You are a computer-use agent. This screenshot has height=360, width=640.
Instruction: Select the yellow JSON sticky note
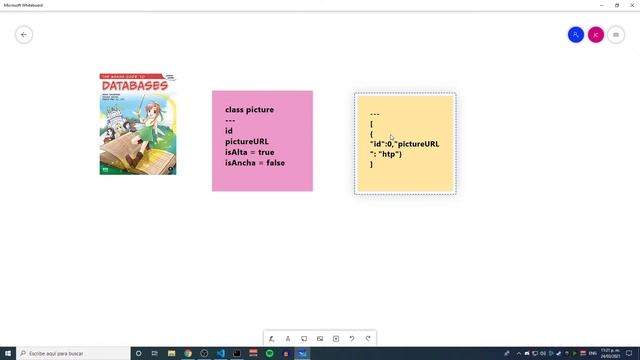(405, 144)
